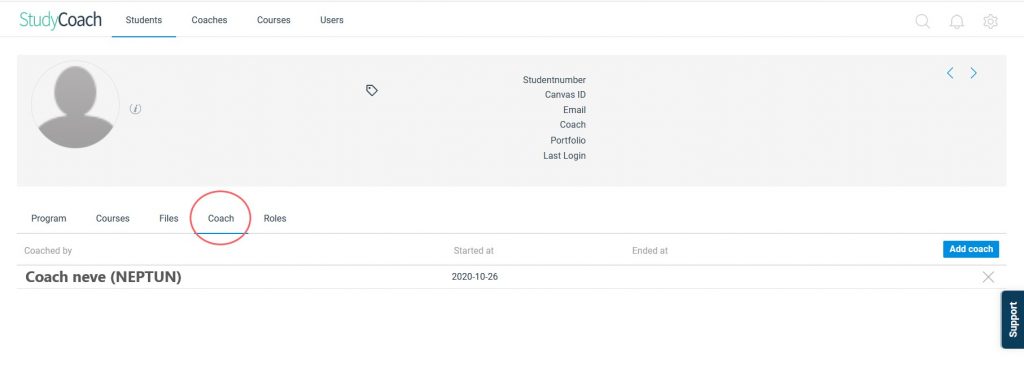Open the Support side tab
This screenshot has height=377, width=1024.
point(1013,320)
